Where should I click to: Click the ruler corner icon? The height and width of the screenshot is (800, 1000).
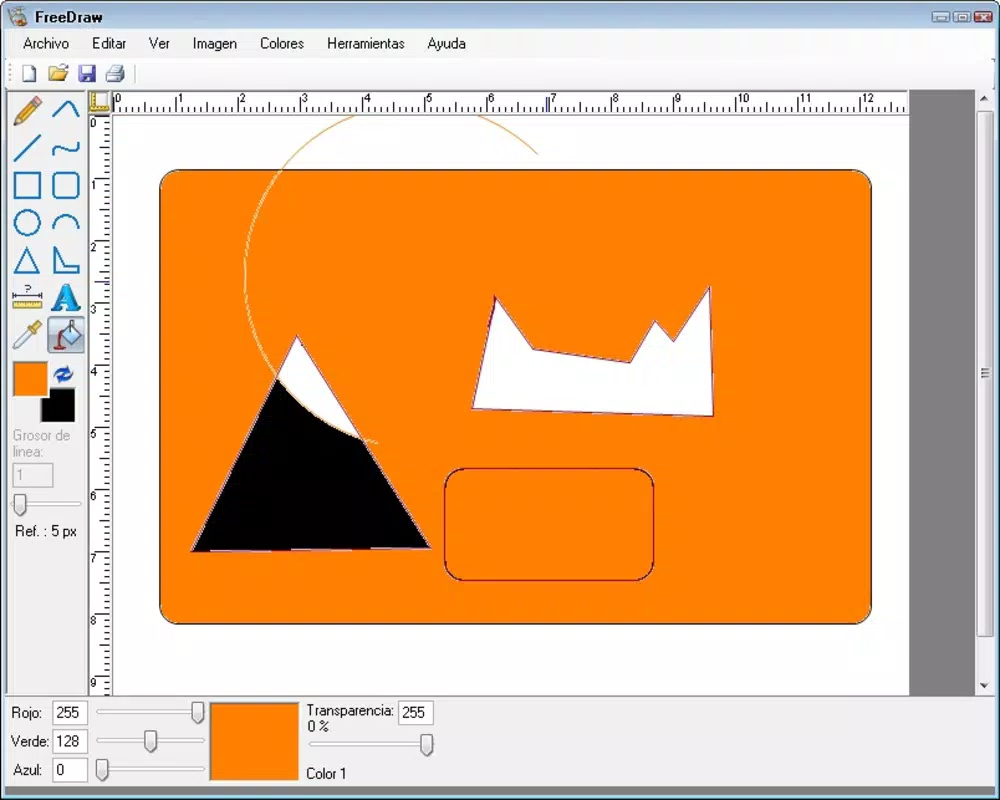pos(99,101)
